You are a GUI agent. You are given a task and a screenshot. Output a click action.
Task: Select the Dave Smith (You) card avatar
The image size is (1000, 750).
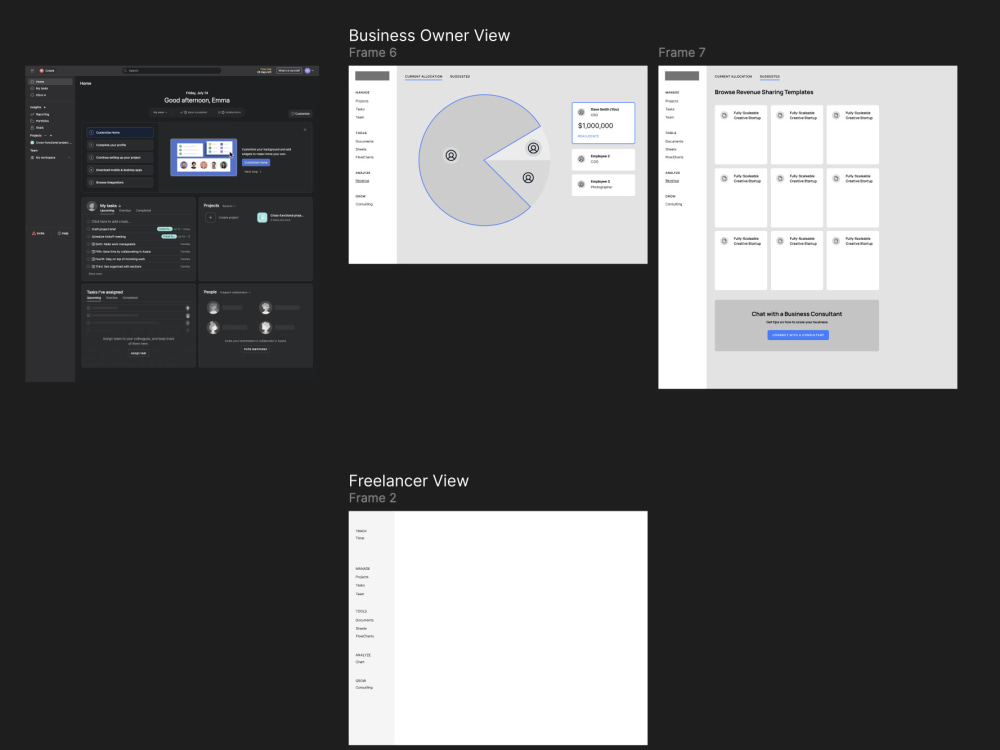click(581, 112)
